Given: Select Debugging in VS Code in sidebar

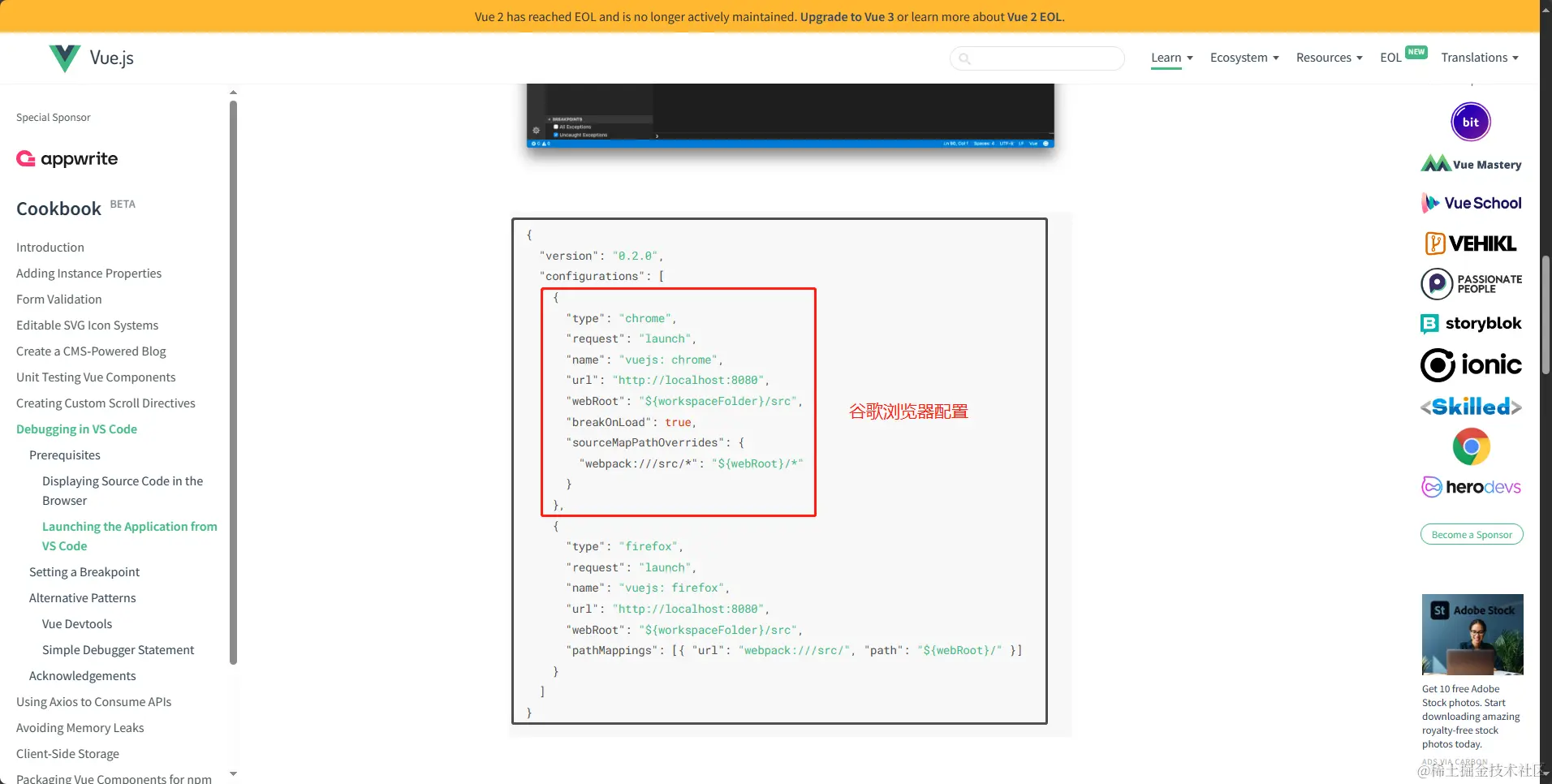Looking at the screenshot, I should 76,429.
